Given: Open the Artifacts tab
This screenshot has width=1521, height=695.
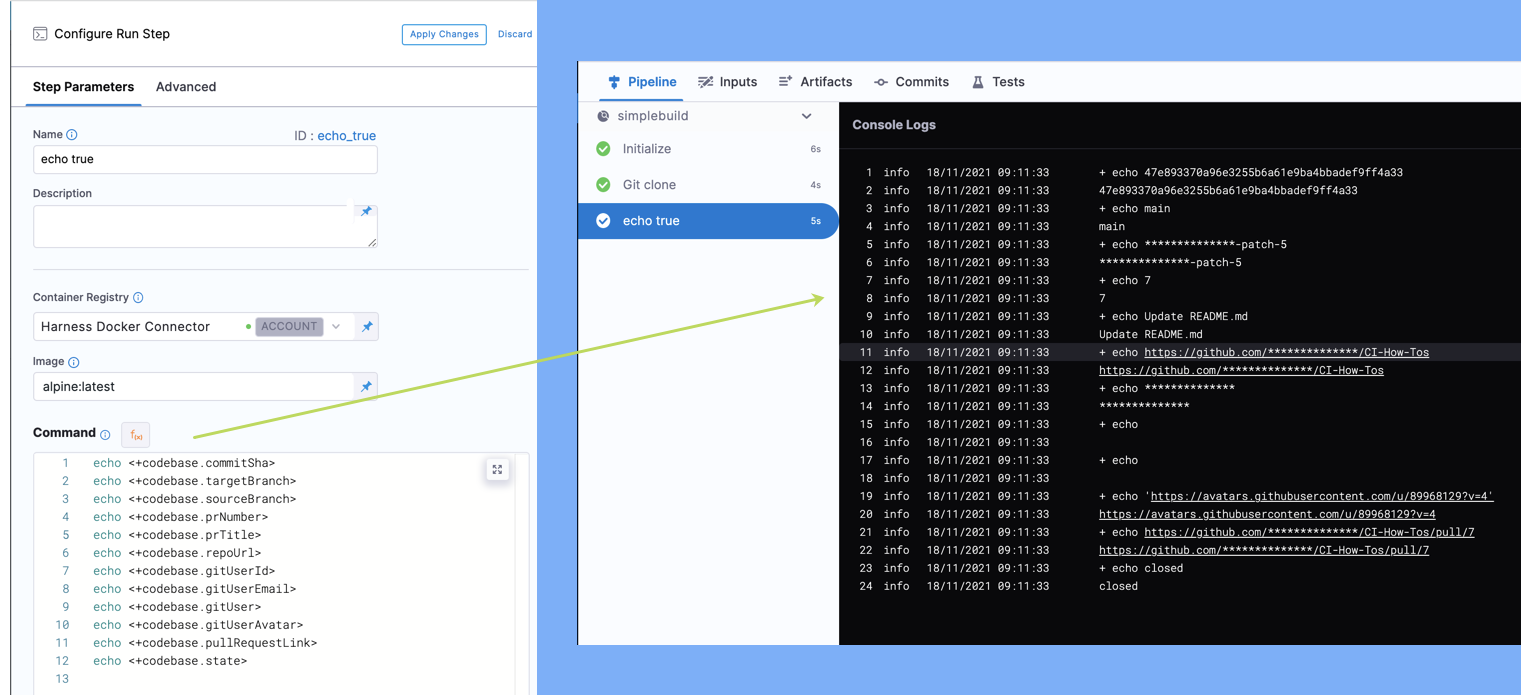Looking at the screenshot, I should pos(815,82).
